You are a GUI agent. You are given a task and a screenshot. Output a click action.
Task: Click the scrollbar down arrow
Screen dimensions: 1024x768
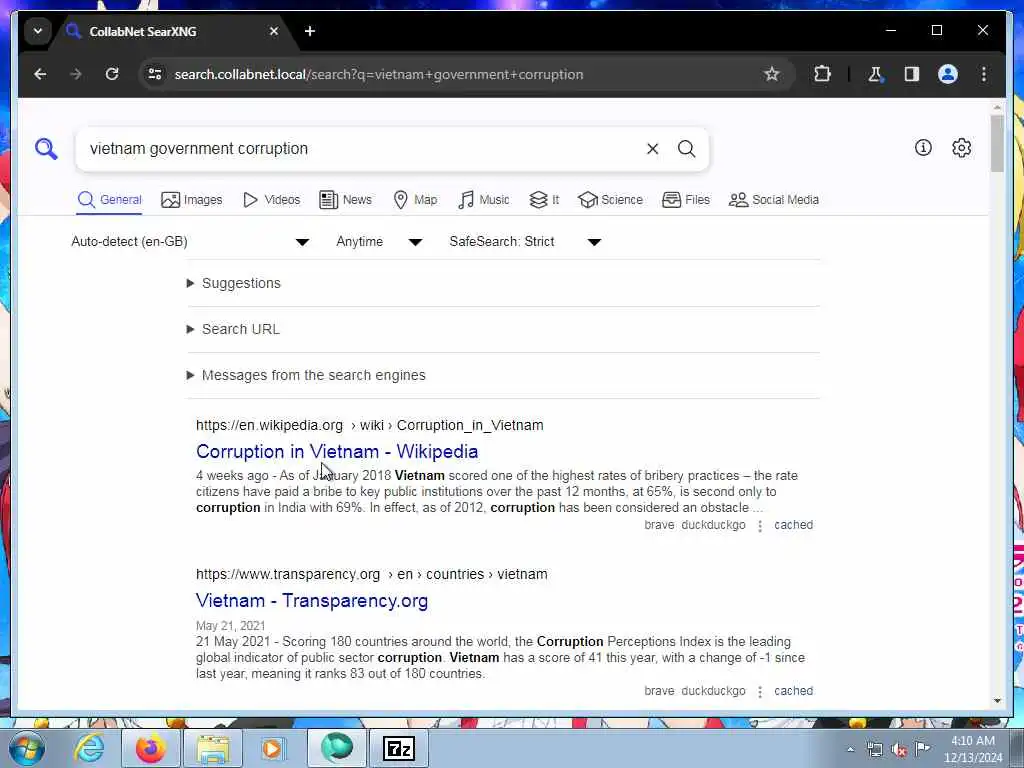997,701
